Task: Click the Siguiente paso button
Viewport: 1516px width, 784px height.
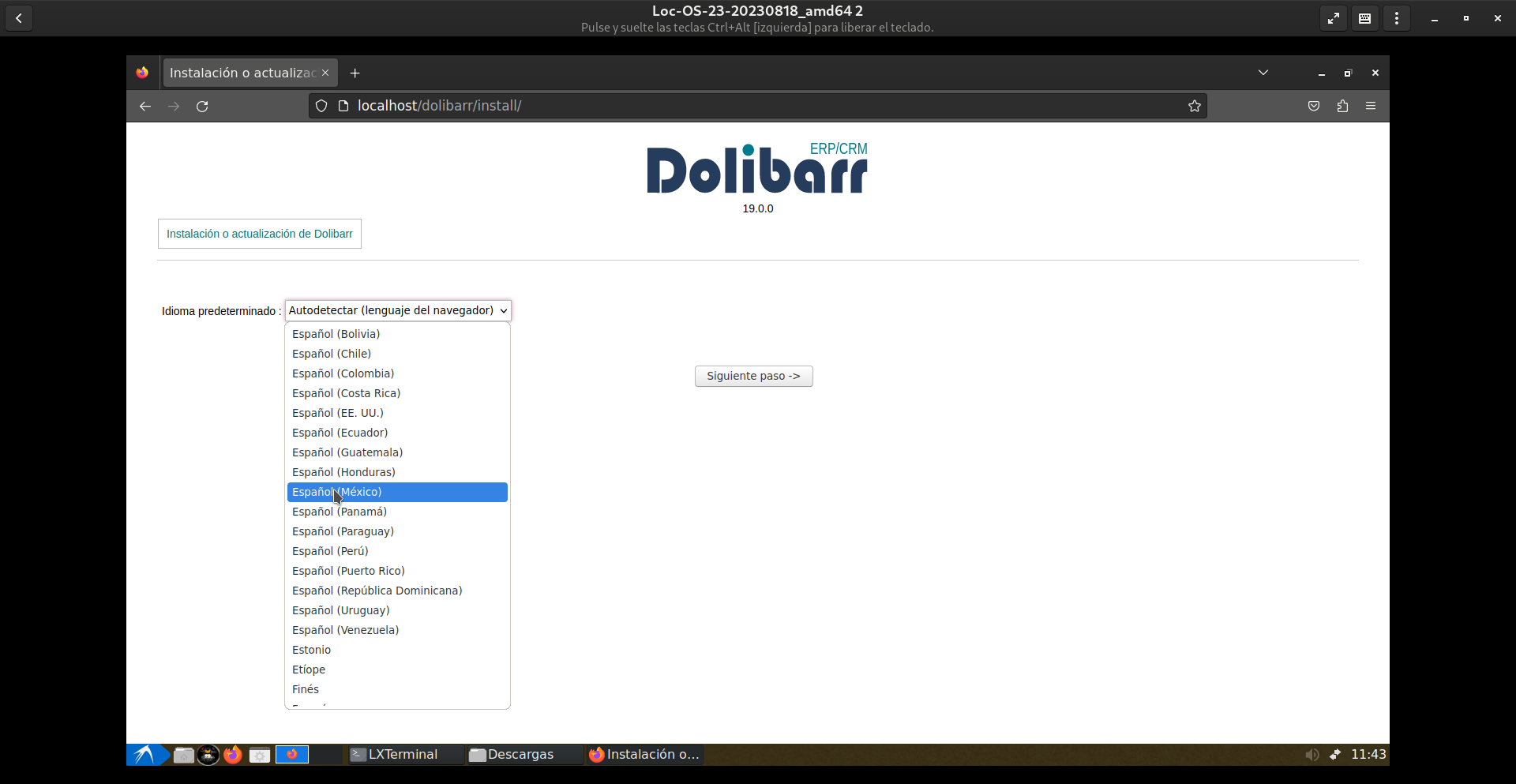Action: pos(753,376)
